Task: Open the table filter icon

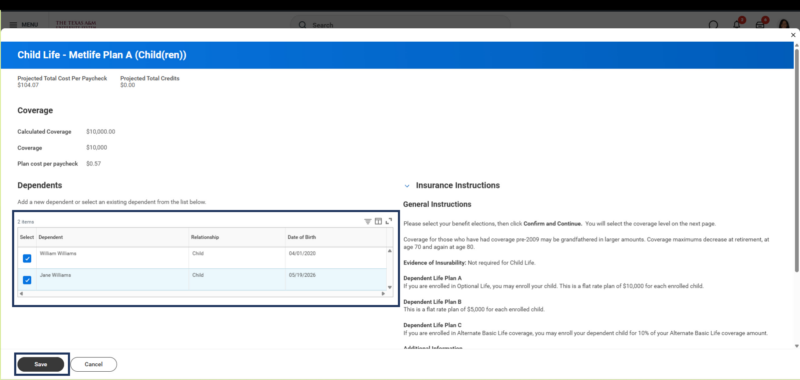Action: pyautogui.click(x=367, y=221)
